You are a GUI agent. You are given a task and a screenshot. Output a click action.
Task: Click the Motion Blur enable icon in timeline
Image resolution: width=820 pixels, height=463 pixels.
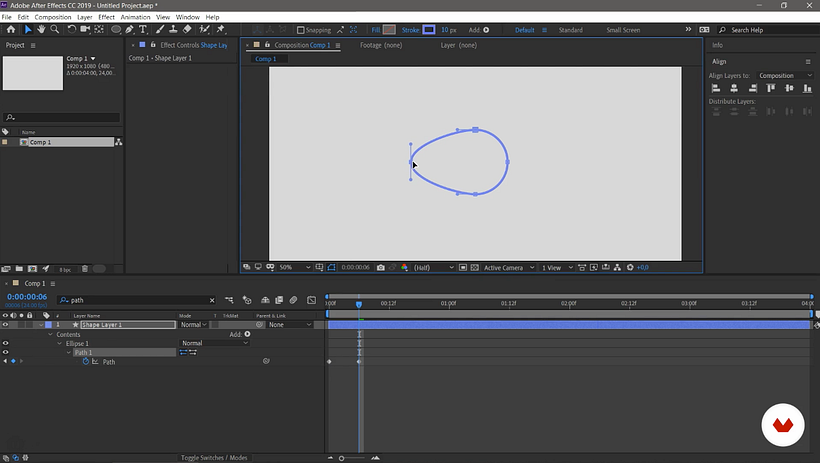click(293, 300)
